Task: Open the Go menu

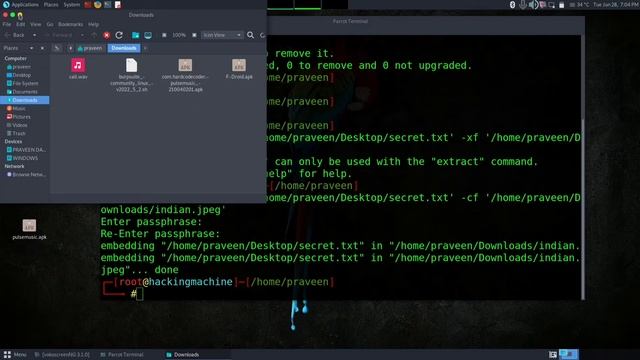Action: 50,24
